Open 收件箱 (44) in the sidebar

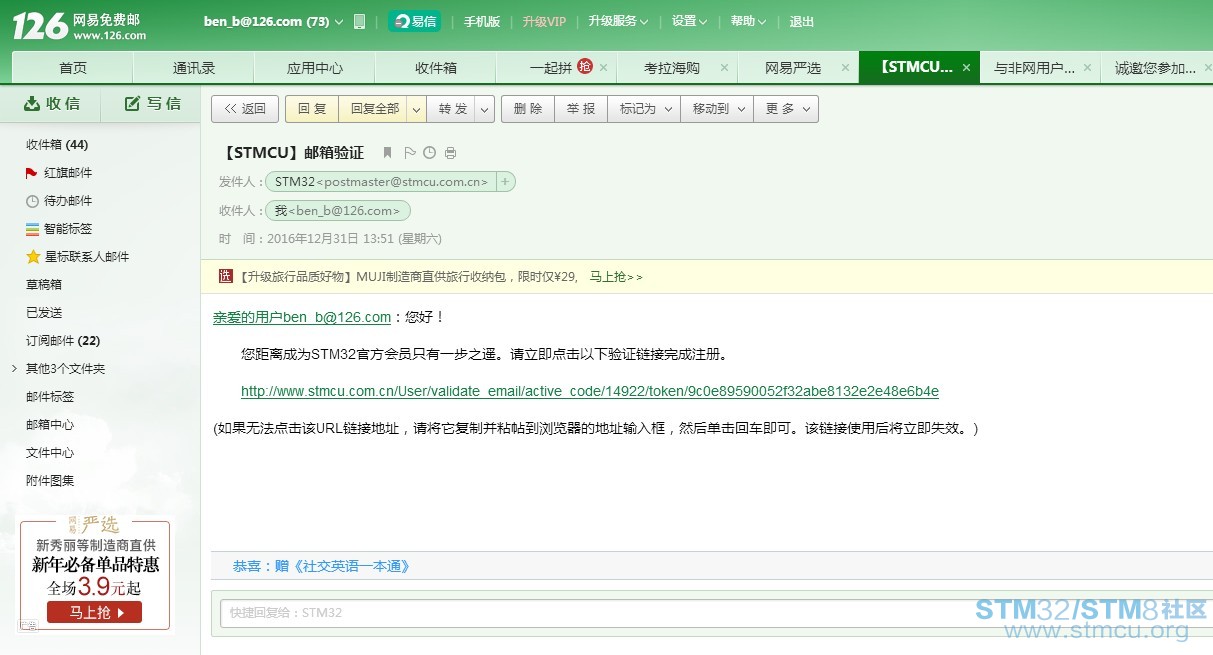point(57,145)
